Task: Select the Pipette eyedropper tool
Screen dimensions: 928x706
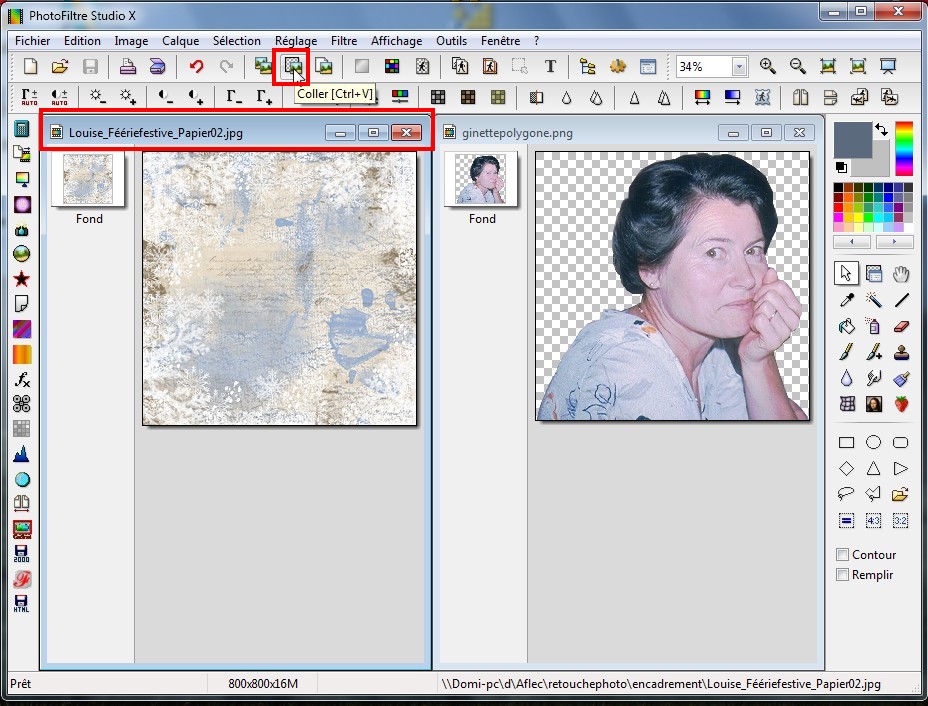Action: [847, 299]
